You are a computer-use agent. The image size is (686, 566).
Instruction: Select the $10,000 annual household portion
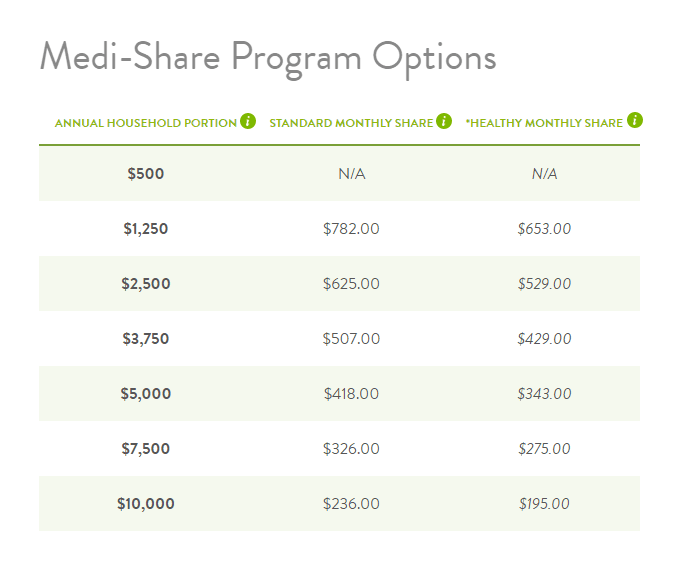point(146,504)
